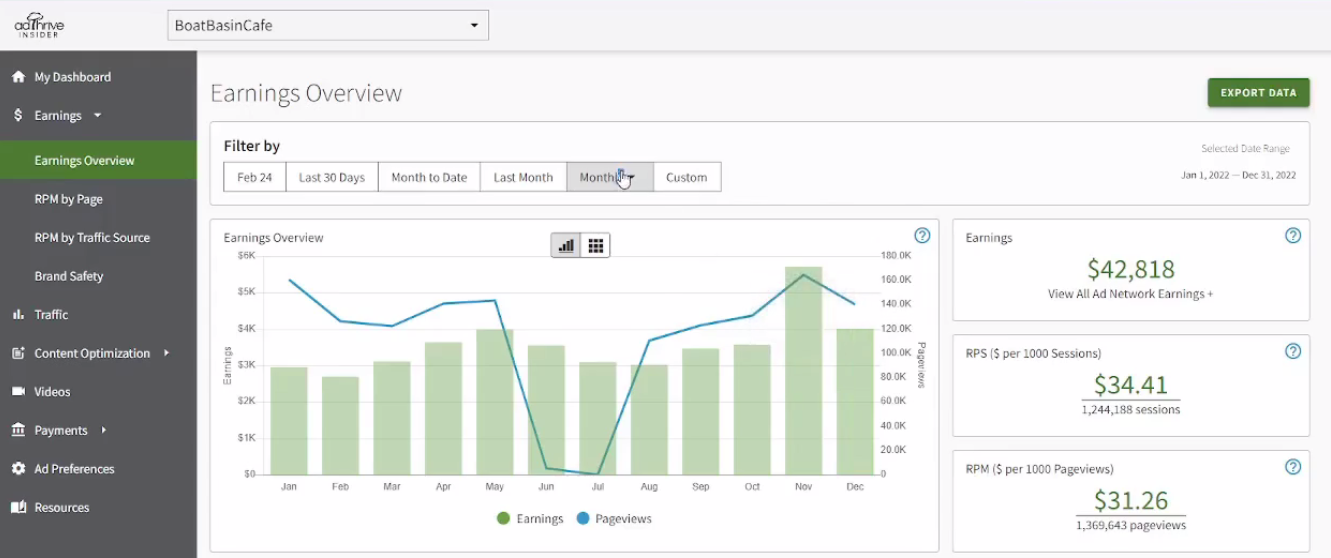Click the selected date range text
This screenshot has width=1331, height=558.
1238,175
